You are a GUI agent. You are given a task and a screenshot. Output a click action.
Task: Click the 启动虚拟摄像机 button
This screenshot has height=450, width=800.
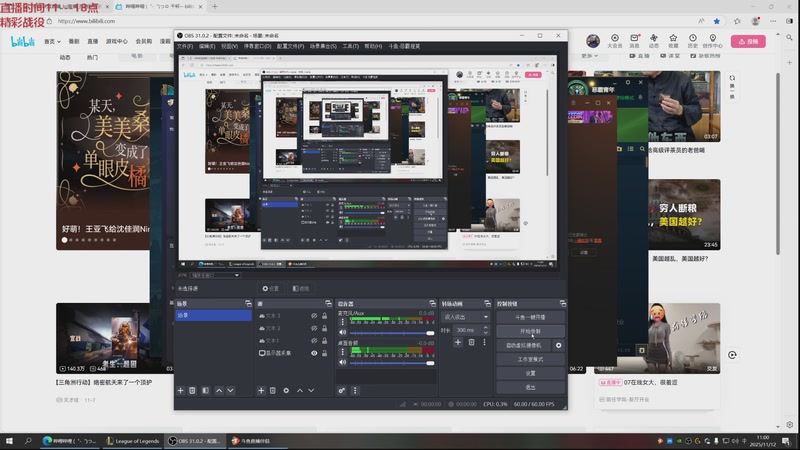tap(524, 345)
